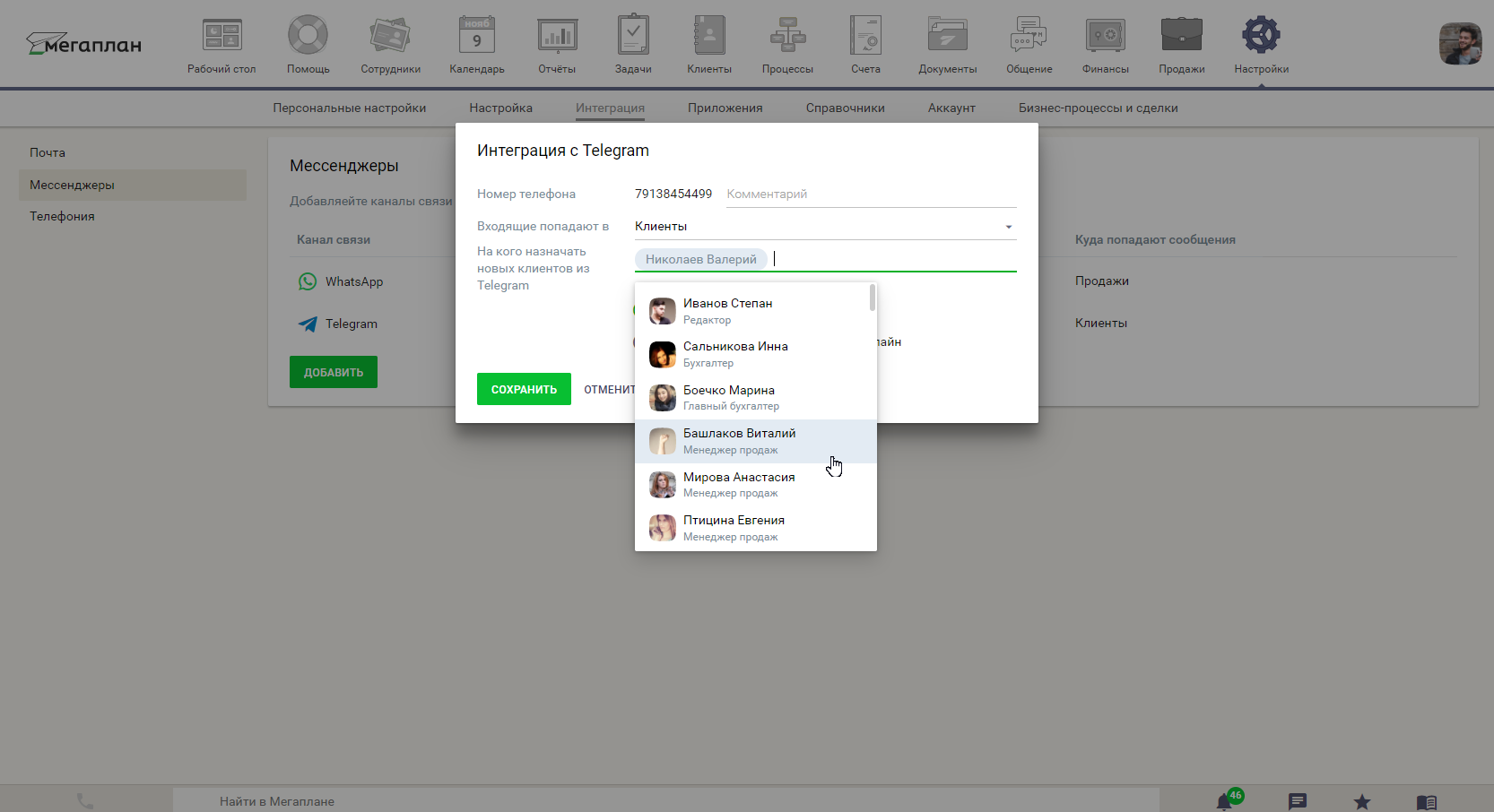Click the WhatsApp channel icon
Screen dimensions: 1494x812
(308, 281)
